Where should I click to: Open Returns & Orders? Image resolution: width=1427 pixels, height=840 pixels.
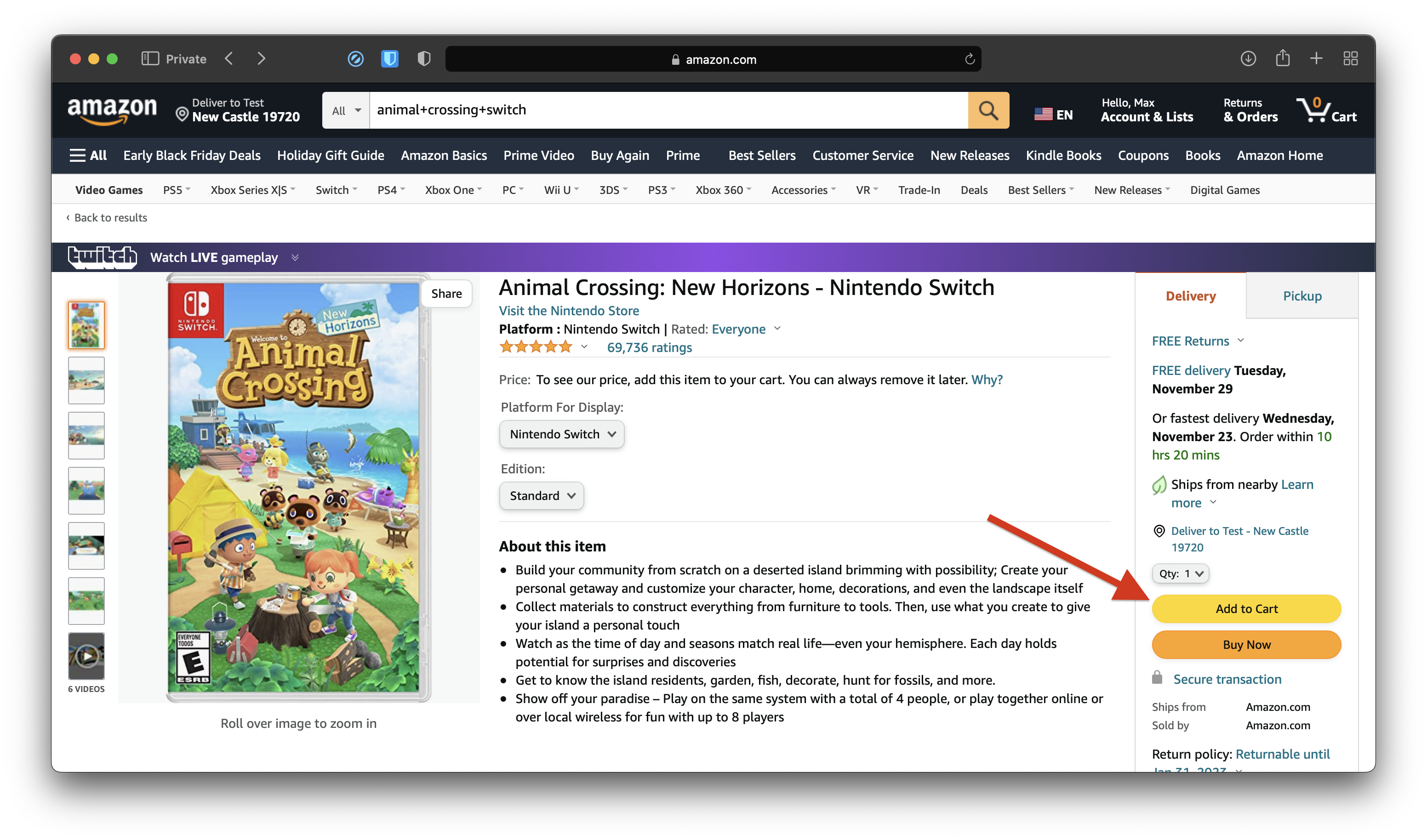(1250, 110)
